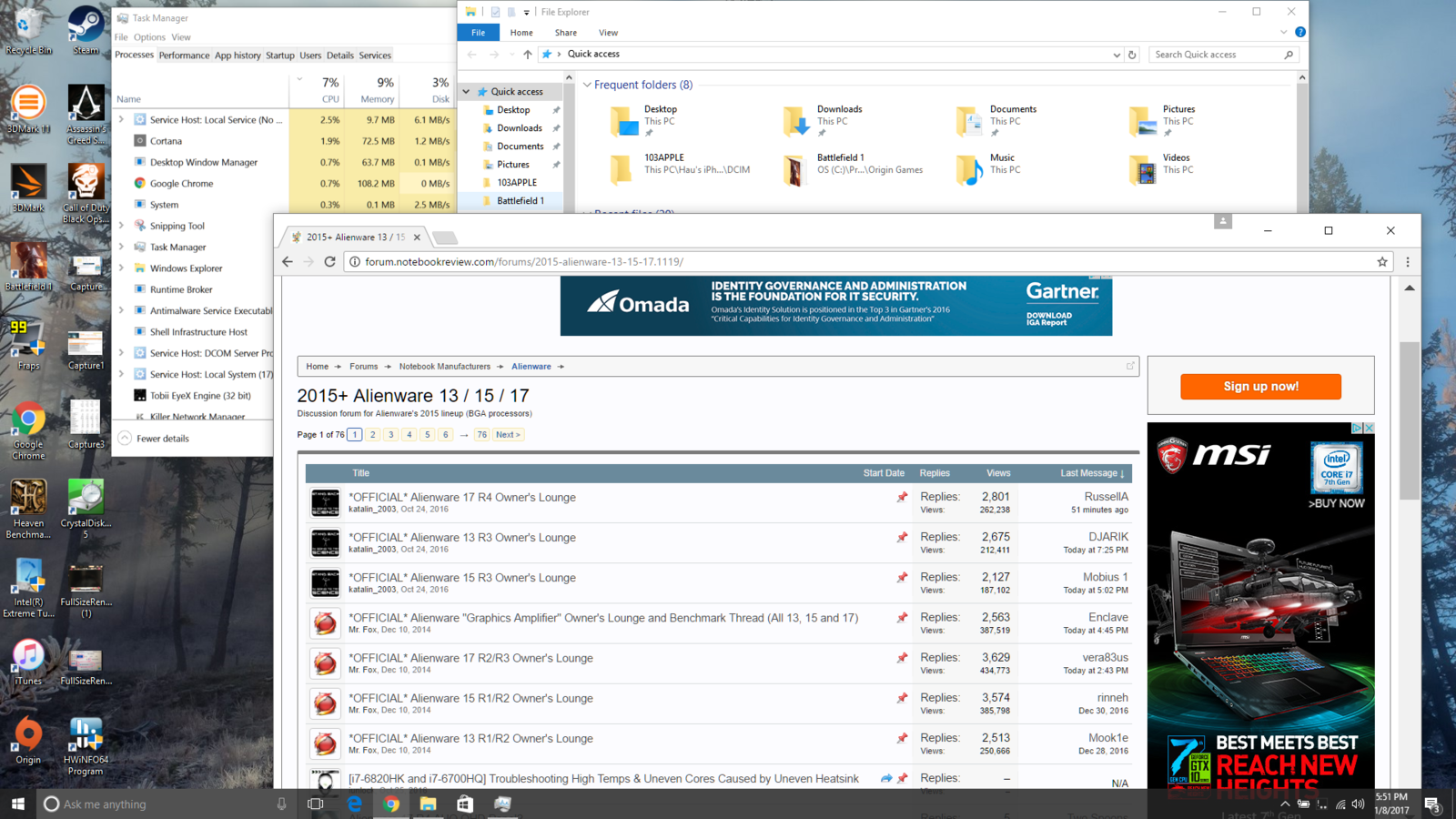This screenshot has width=1456, height=819.
Task: Open the Intel Extreme Tuning desktop icon
Action: tap(28, 589)
